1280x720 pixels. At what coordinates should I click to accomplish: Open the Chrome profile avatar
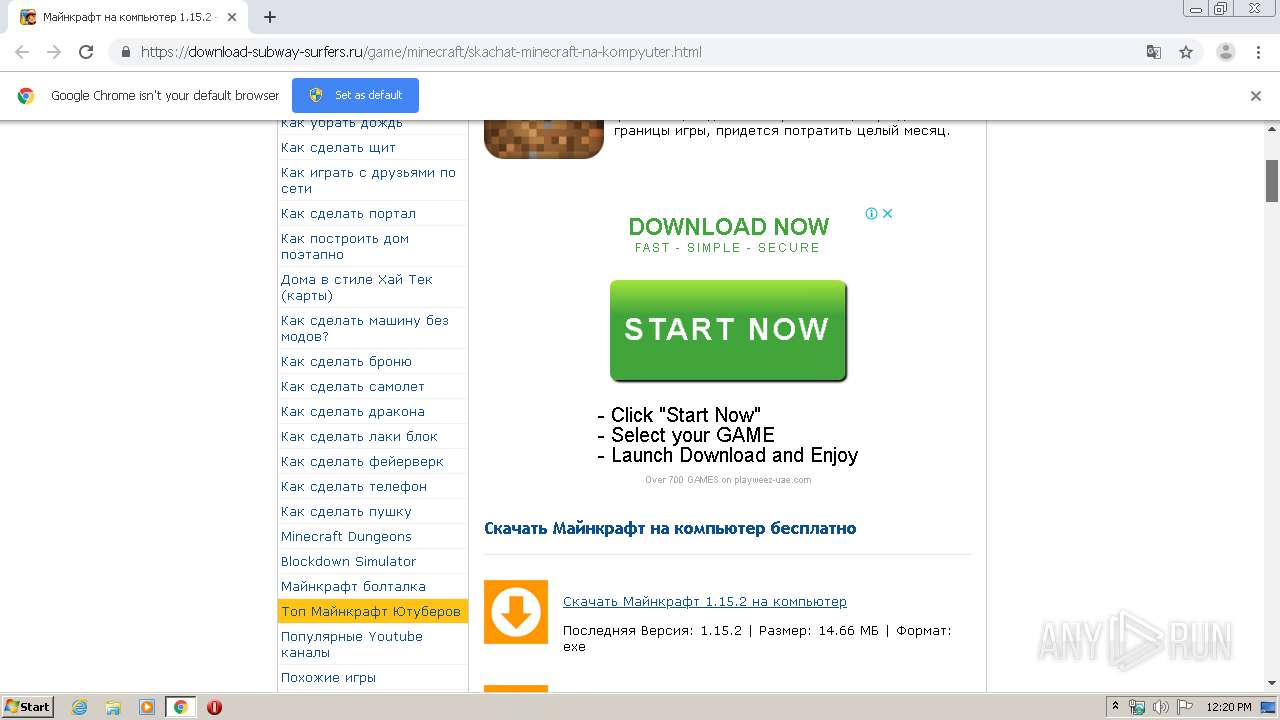tap(1225, 52)
